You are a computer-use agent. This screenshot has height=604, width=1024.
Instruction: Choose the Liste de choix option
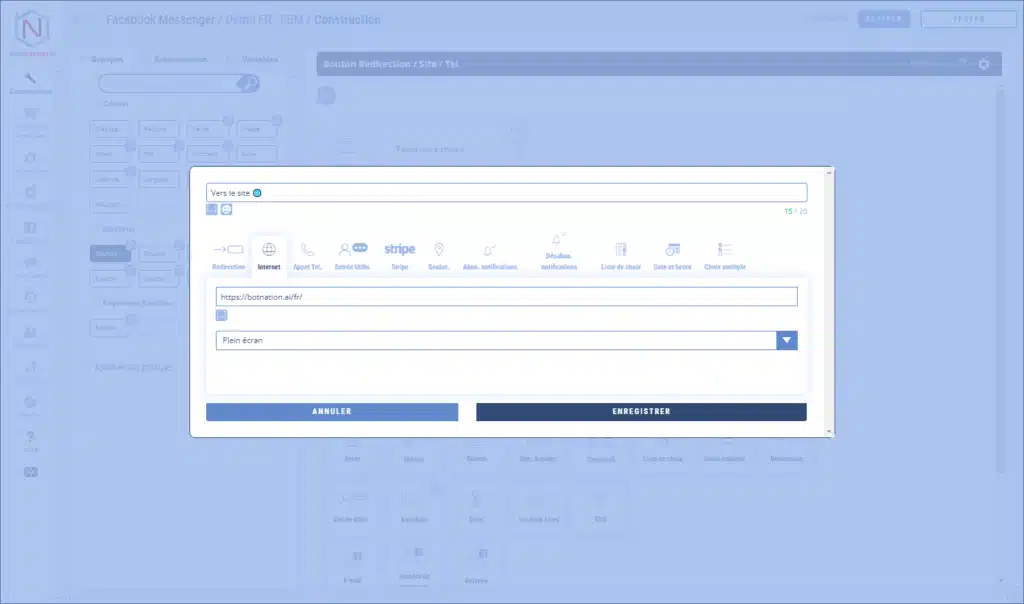coord(621,255)
